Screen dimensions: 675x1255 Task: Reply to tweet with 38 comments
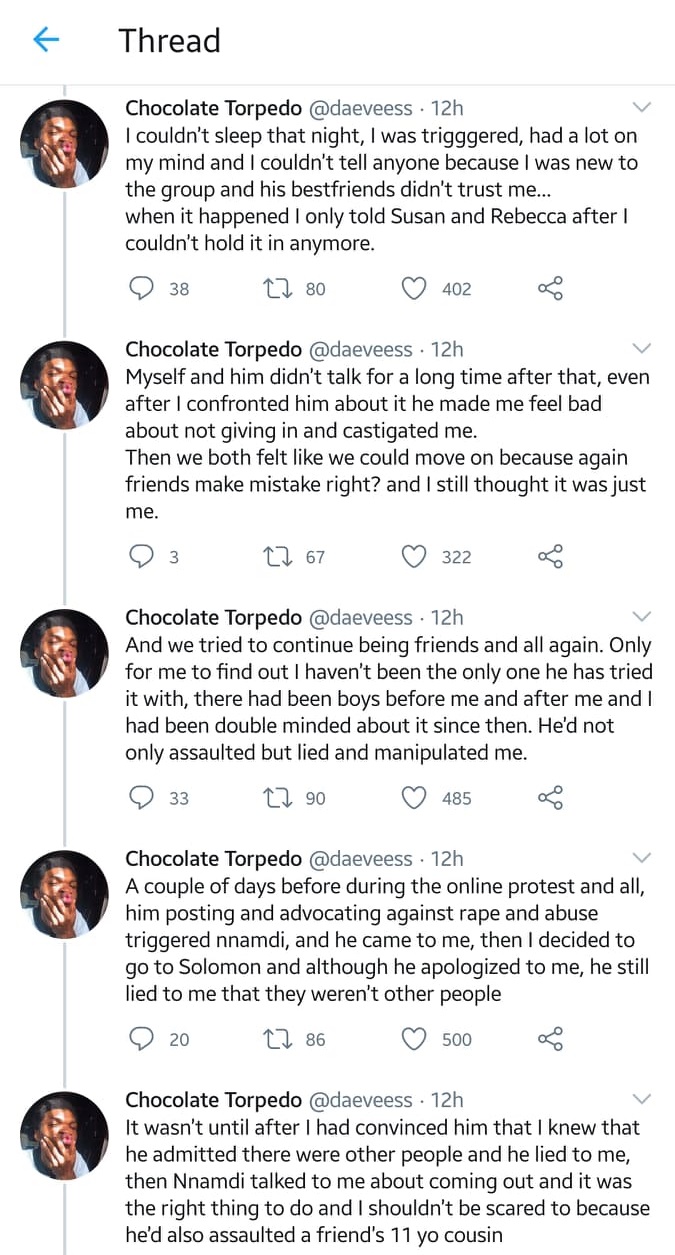pos(143,289)
